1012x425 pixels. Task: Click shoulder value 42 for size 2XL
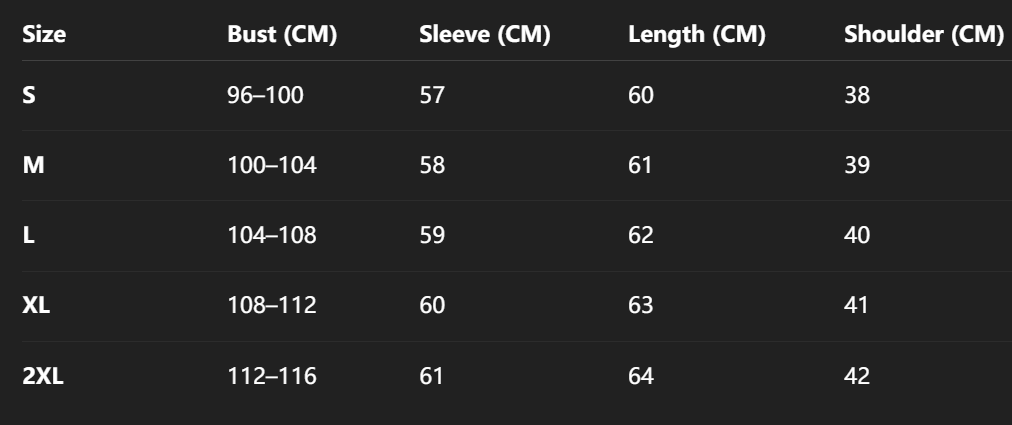pyautogui.click(x=857, y=377)
